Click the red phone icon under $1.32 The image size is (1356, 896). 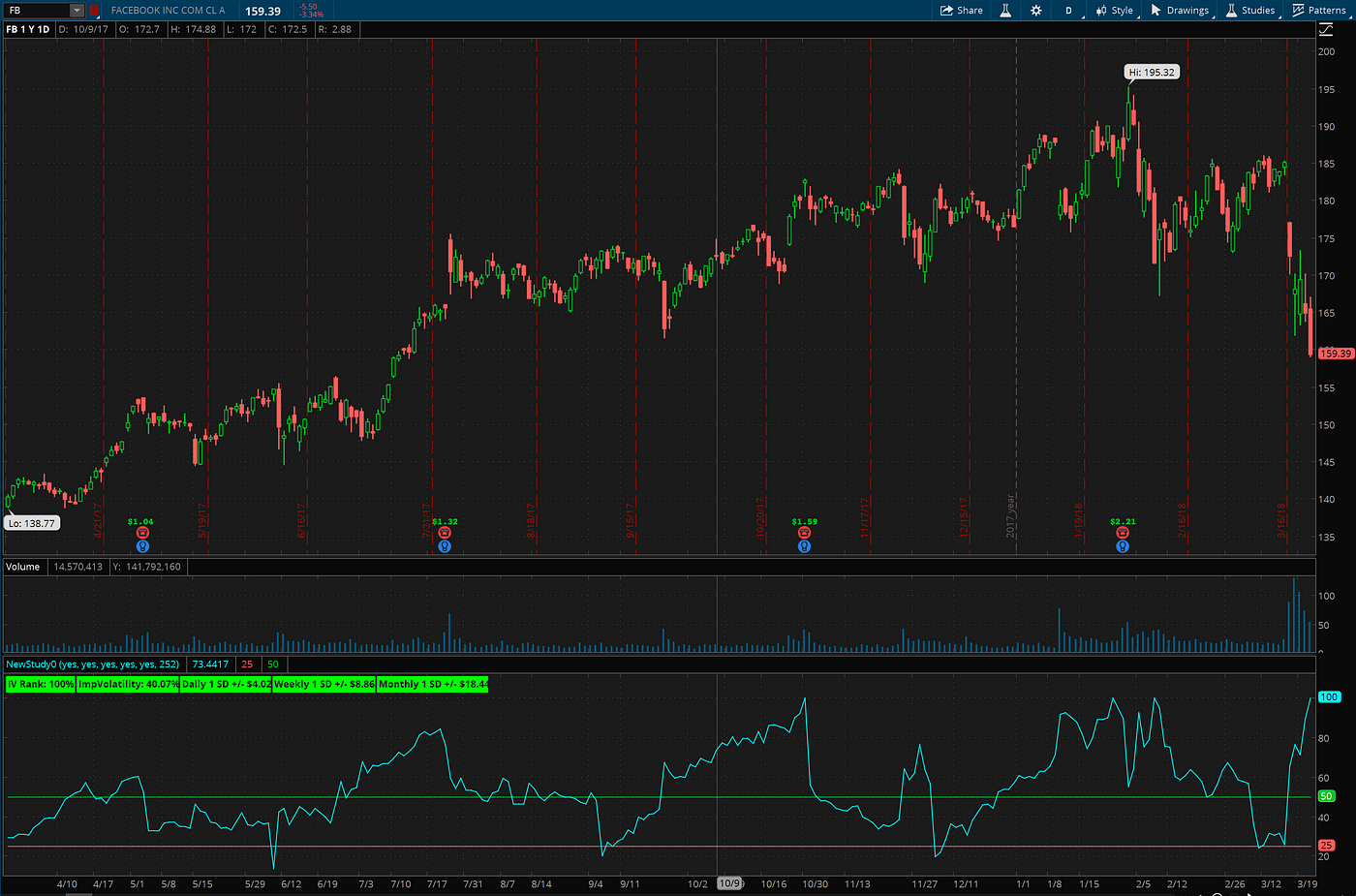[445, 533]
